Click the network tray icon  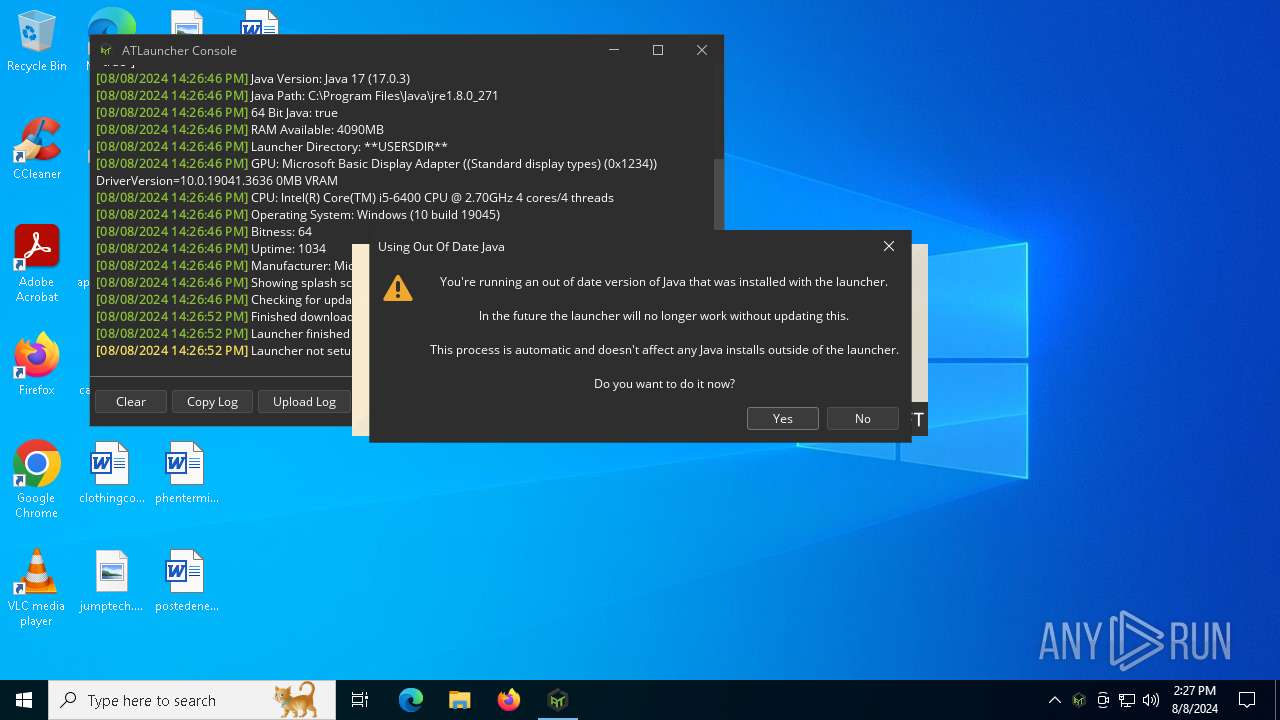pos(1127,700)
